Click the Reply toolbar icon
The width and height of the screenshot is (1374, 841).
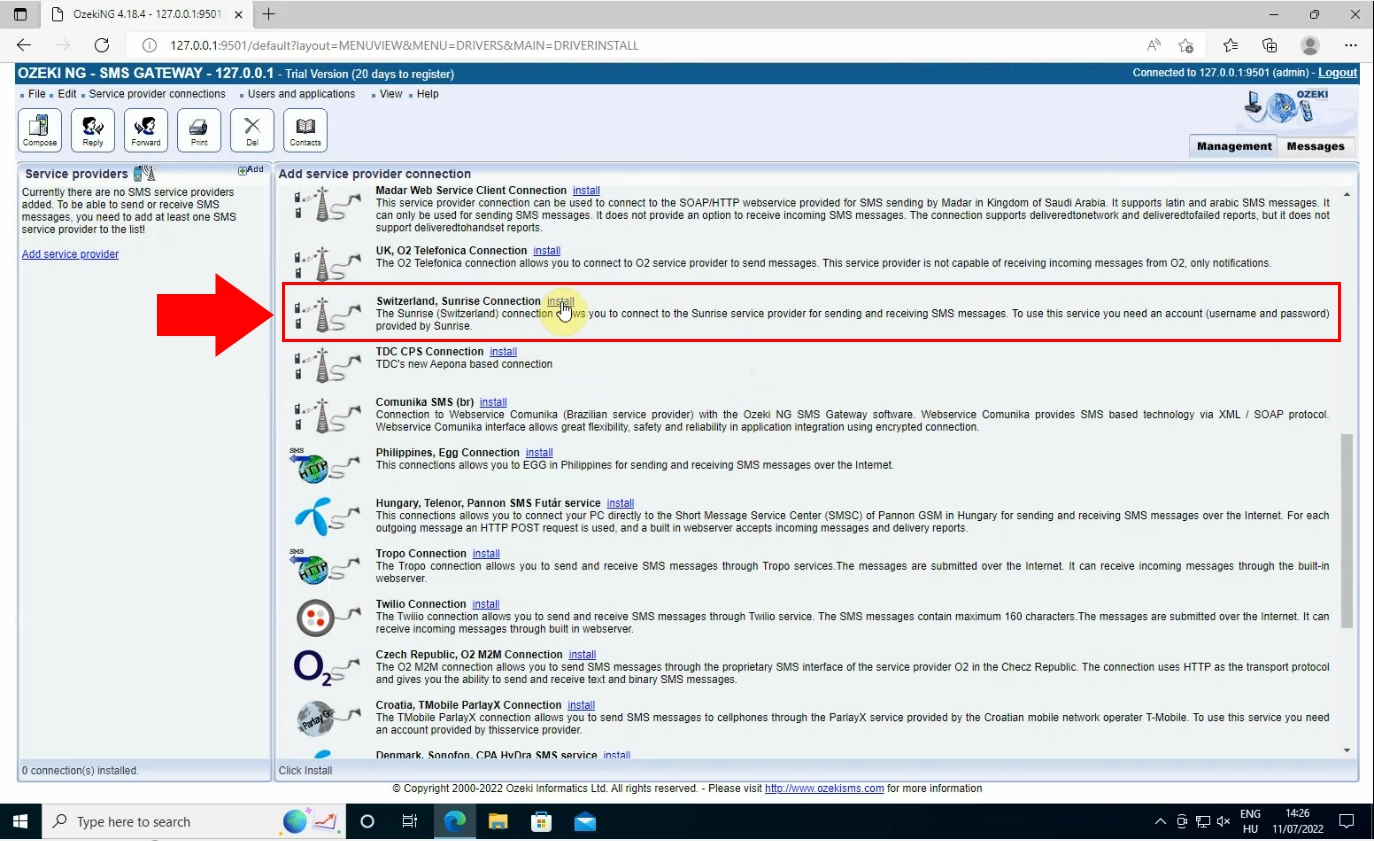(x=93, y=130)
